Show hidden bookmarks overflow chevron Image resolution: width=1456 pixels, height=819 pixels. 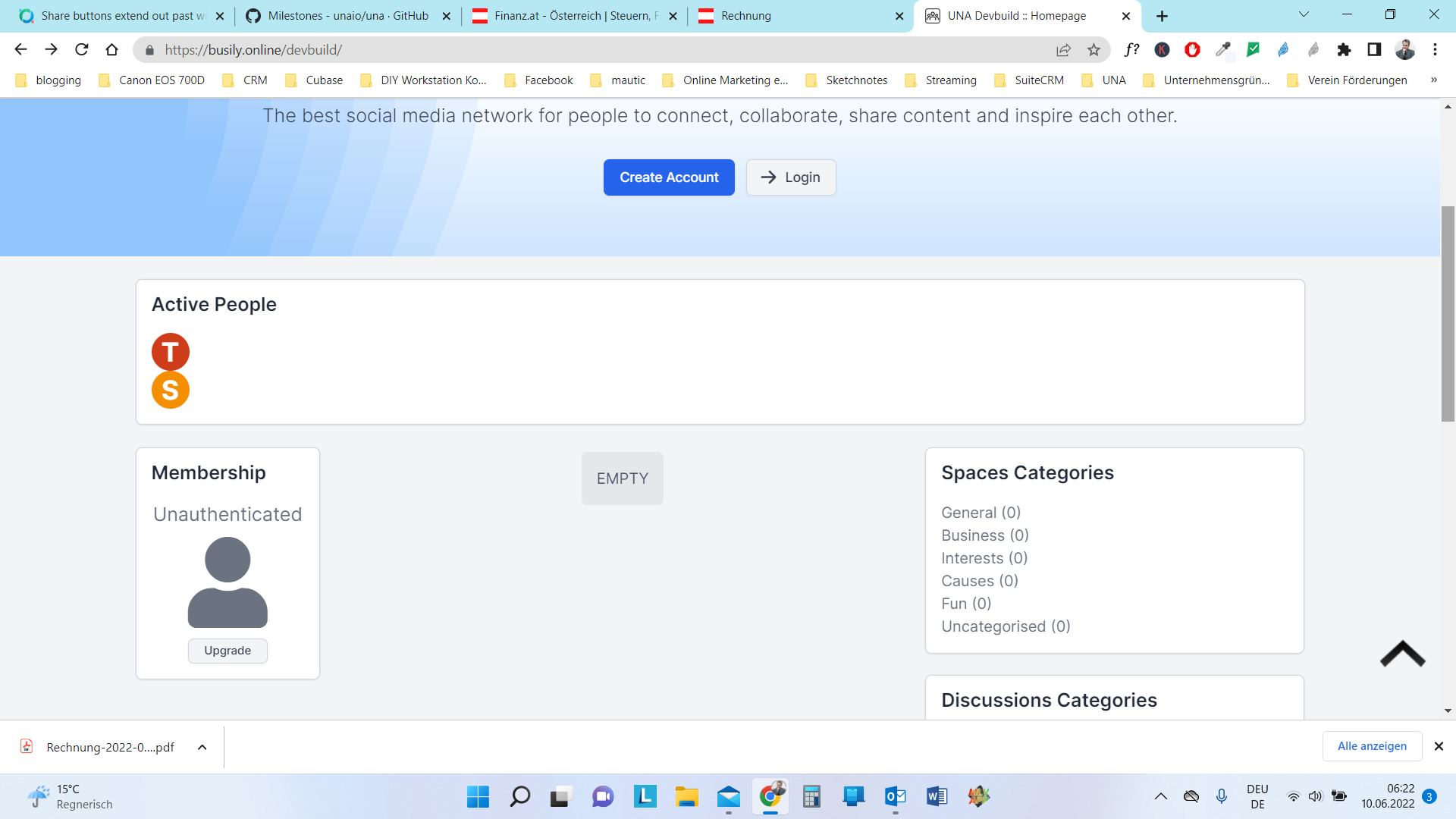click(x=1433, y=80)
